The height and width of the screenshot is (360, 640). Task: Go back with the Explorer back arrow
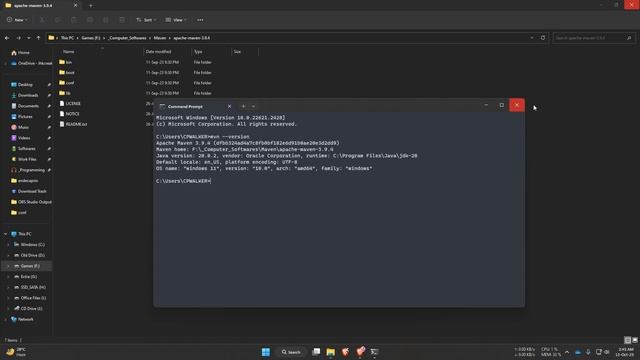coord(7,38)
